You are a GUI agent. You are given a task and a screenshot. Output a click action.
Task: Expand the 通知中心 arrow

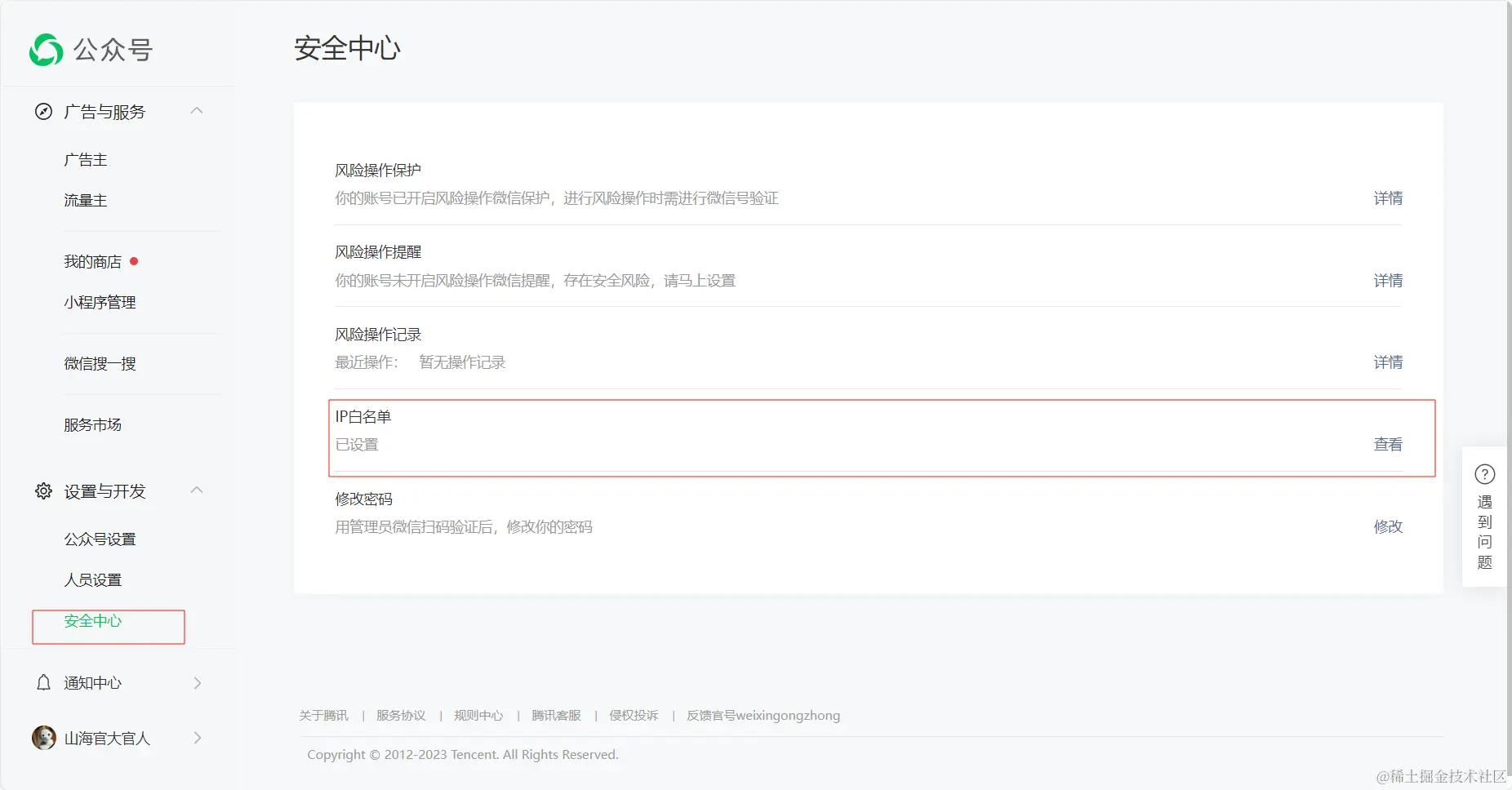(198, 683)
